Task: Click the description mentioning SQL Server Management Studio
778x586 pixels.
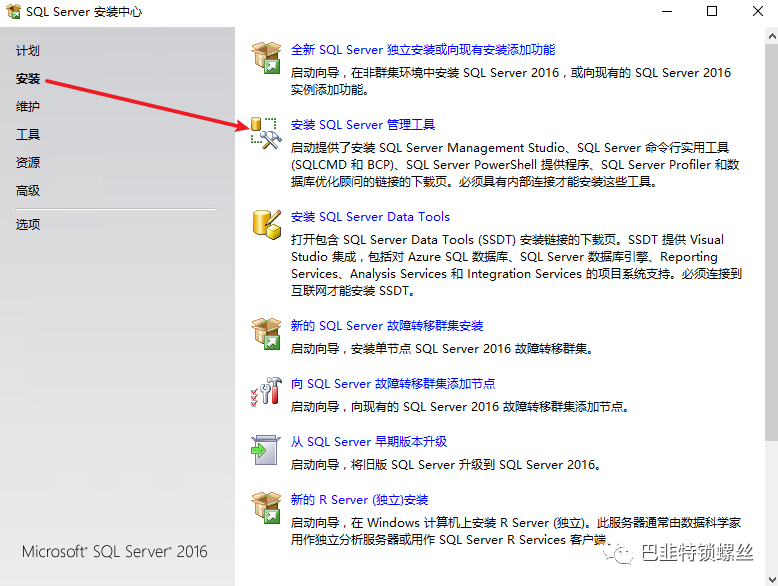Action: pyautogui.click(x=515, y=165)
